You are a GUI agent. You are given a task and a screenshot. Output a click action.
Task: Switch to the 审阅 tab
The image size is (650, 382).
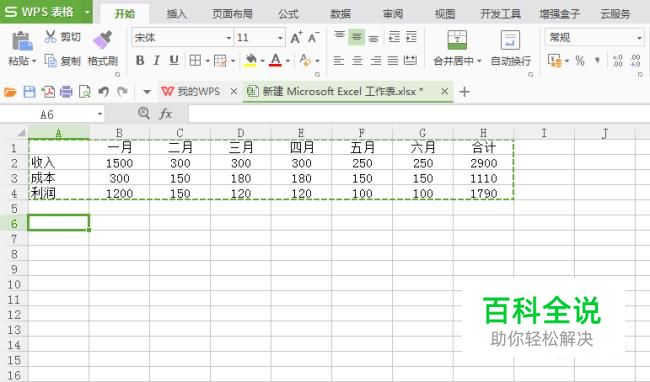pyautogui.click(x=393, y=14)
